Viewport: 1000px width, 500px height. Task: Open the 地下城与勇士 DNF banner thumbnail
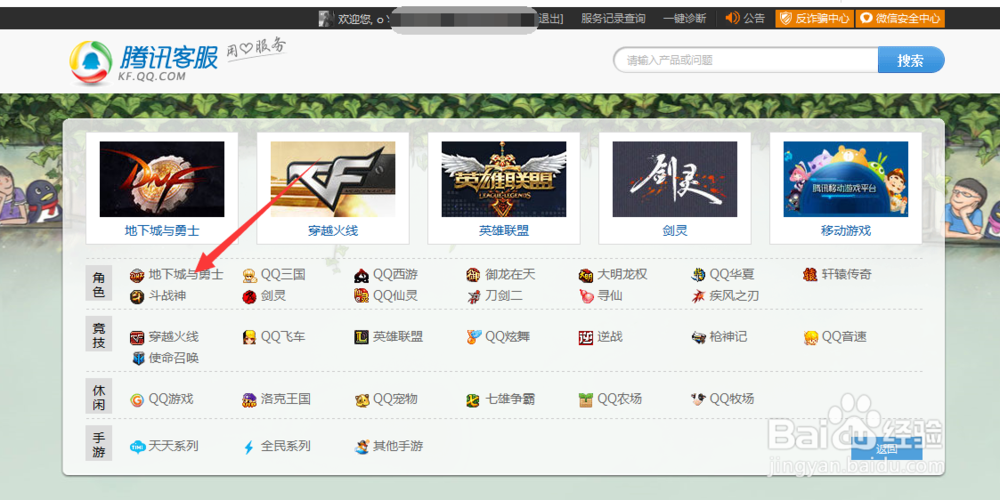pos(162,179)
